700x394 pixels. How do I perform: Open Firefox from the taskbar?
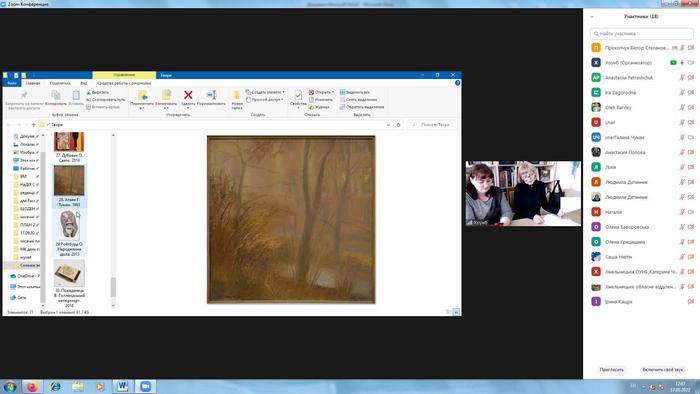(32, 386)
